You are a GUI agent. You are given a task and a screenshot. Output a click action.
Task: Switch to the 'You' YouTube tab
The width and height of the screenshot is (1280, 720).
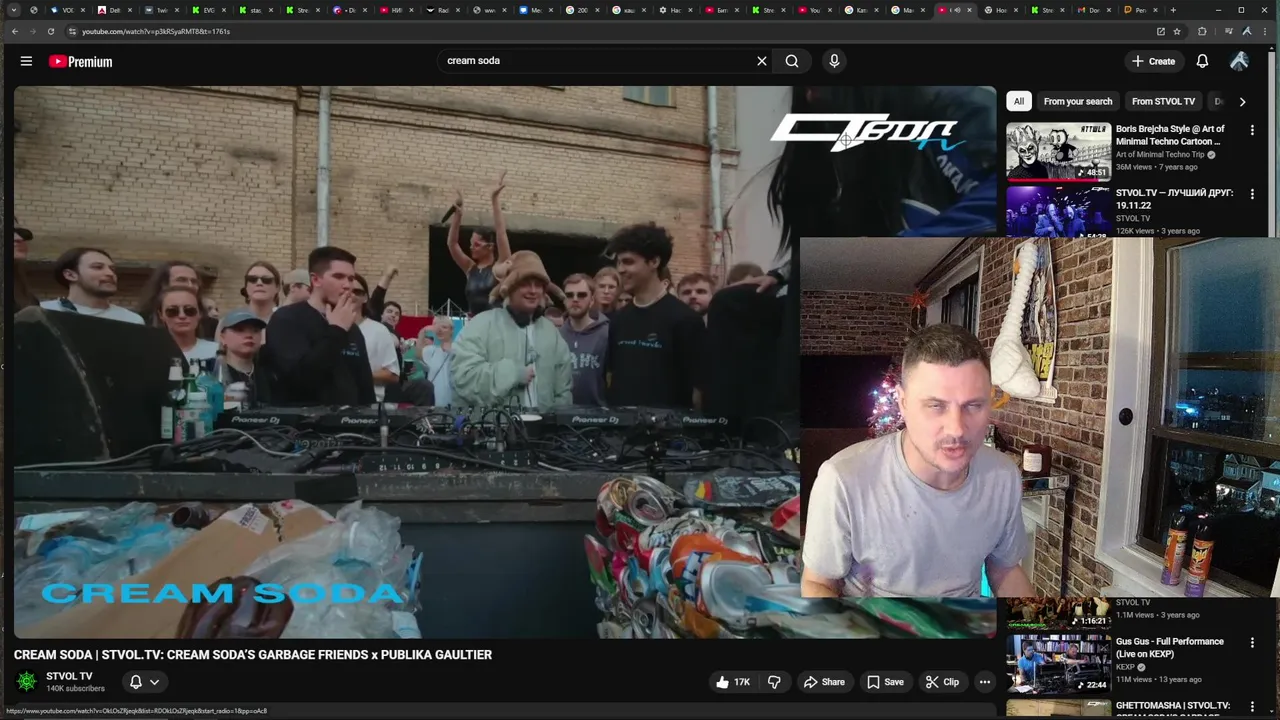814,10
